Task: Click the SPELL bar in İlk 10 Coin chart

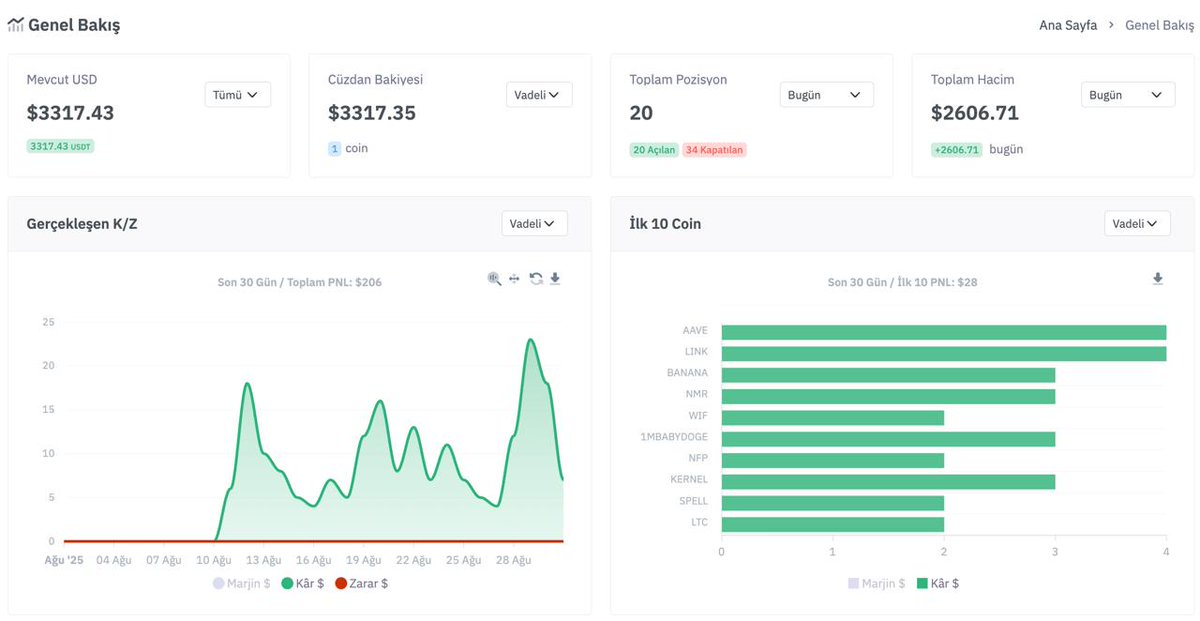Action: tap(833, 503)
